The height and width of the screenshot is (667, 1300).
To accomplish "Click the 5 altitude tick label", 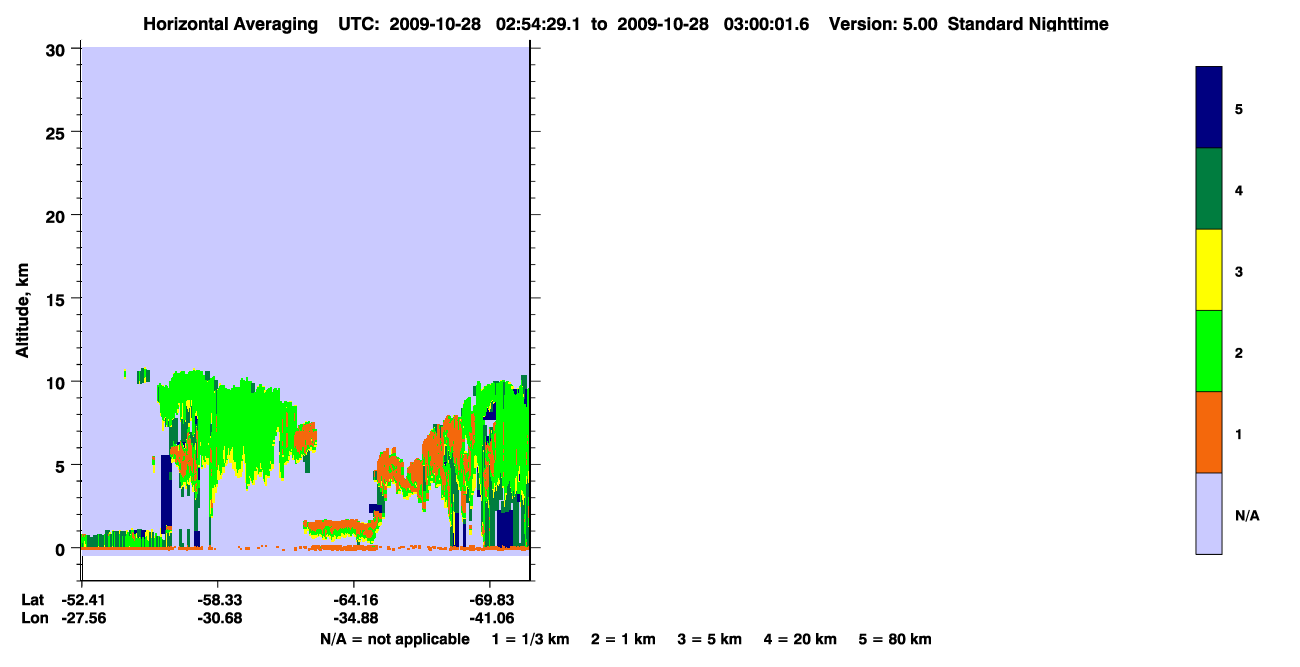I will (x=62, y=466).
